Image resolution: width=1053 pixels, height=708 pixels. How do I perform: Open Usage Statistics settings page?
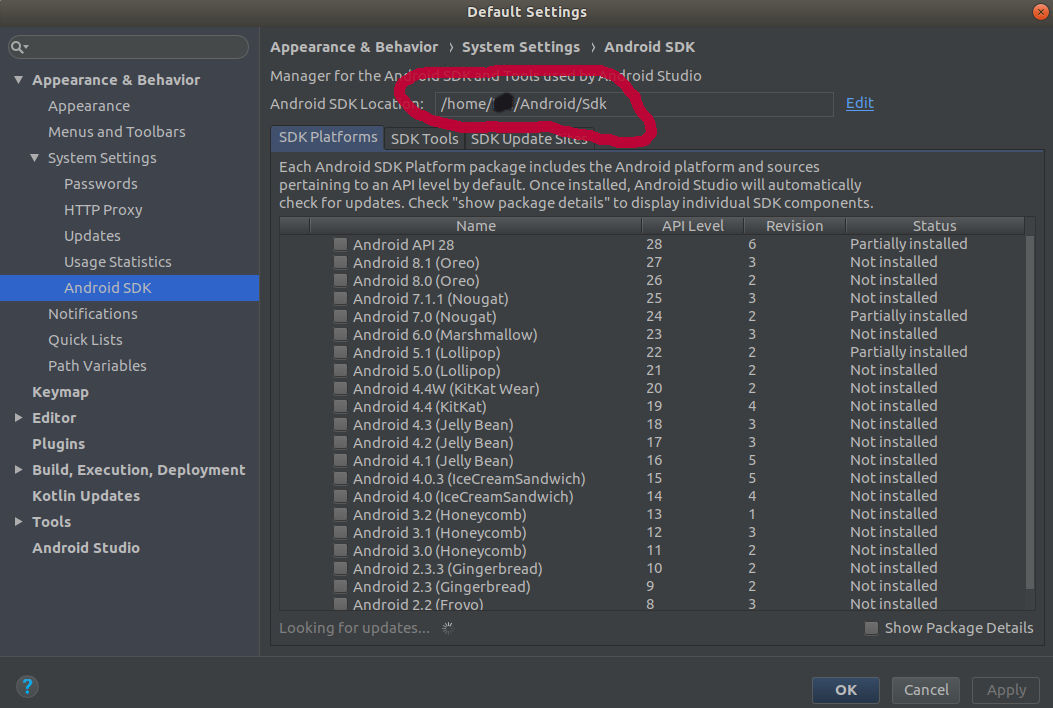118,262
